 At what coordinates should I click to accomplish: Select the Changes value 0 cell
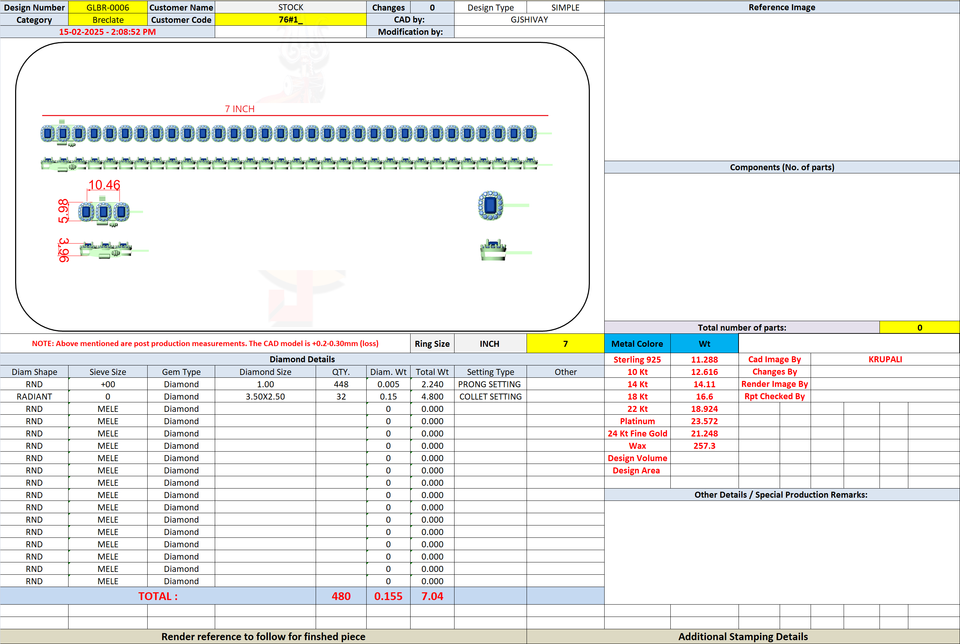coord(432,7)
